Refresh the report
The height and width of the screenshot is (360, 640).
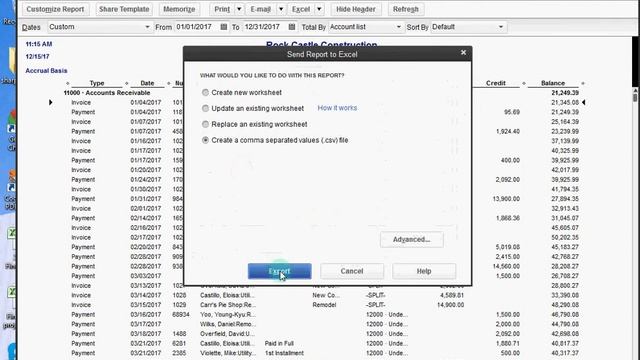coord(405,9)
